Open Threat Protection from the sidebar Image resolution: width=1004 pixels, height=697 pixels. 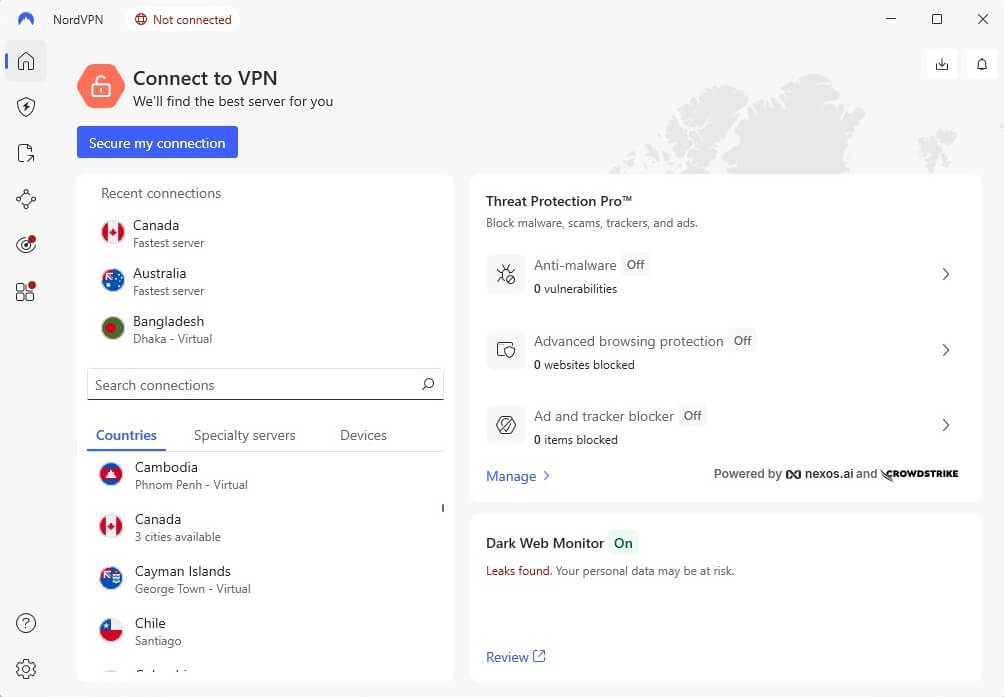click(25, 107)
